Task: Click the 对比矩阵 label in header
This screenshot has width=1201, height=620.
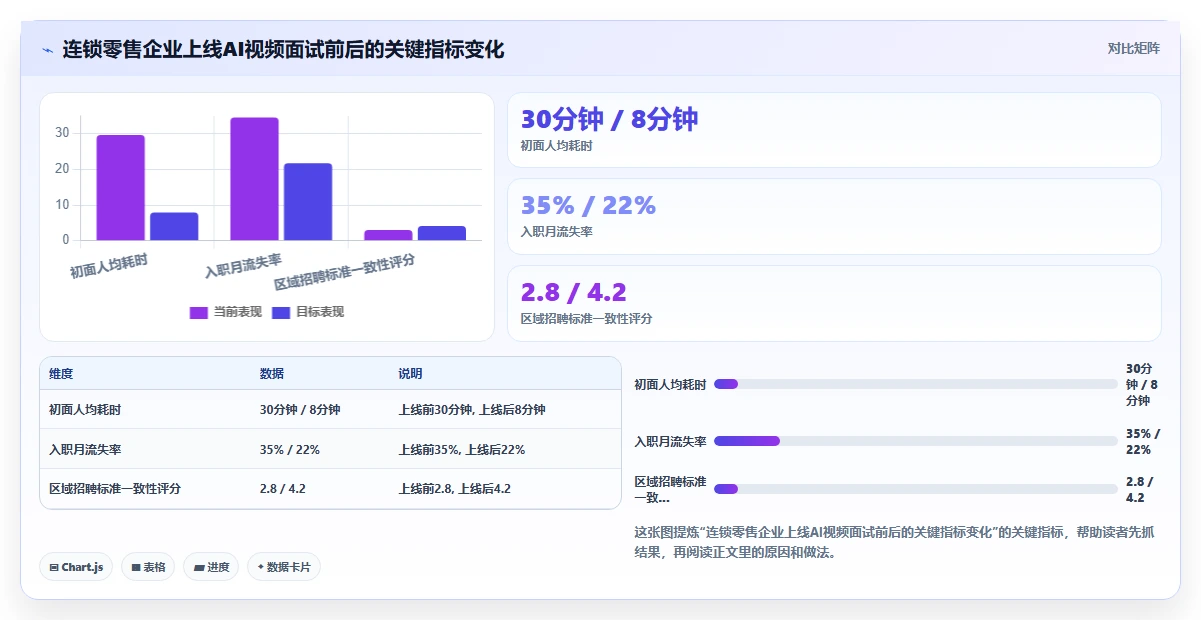Action: 1134,49
